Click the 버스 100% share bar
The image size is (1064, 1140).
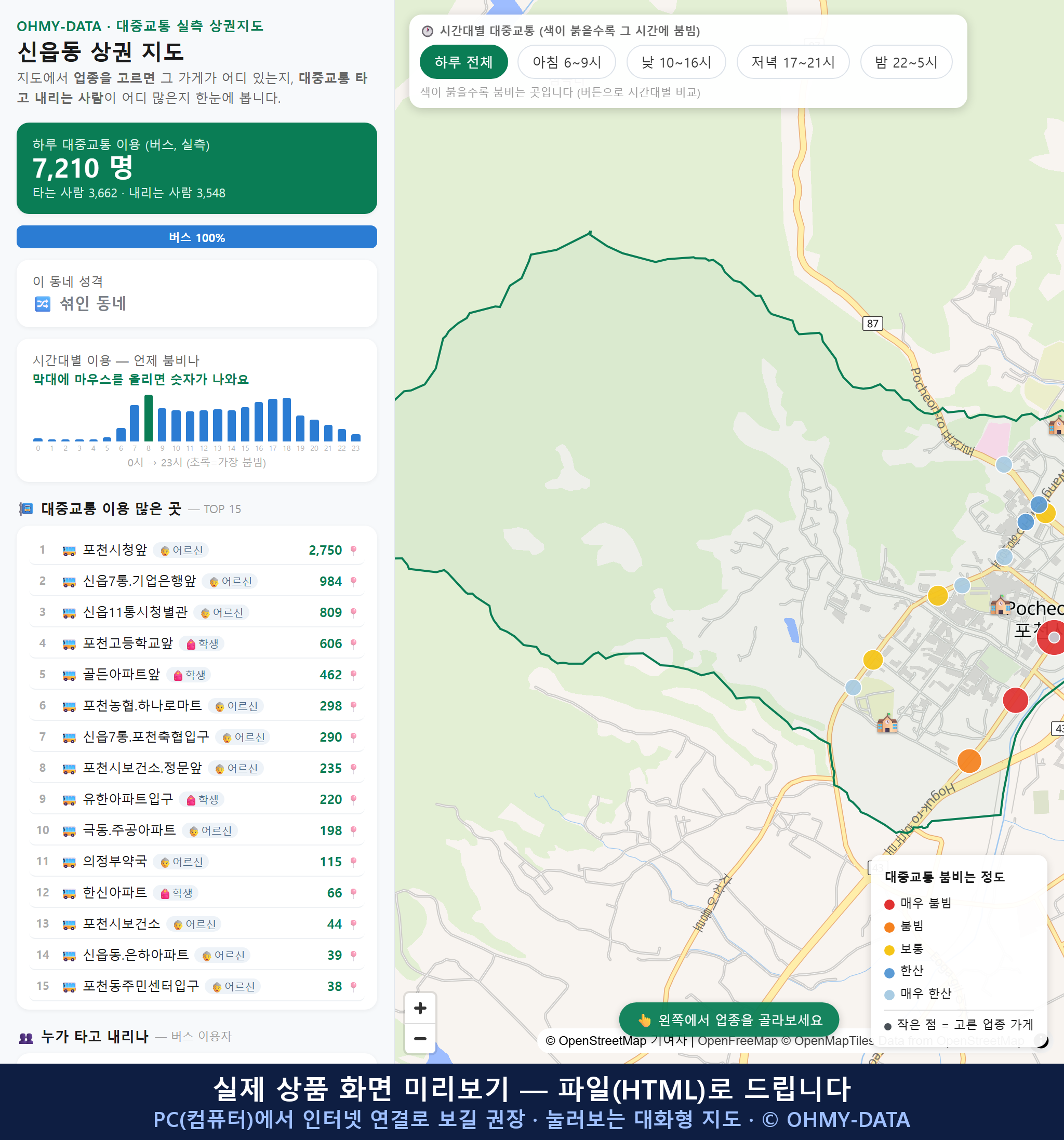(x=197, y=237)
